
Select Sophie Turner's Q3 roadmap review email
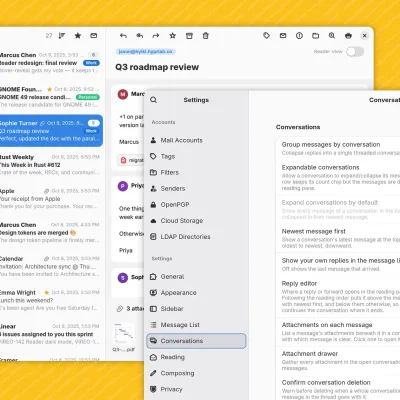click(x=51, y=131)
